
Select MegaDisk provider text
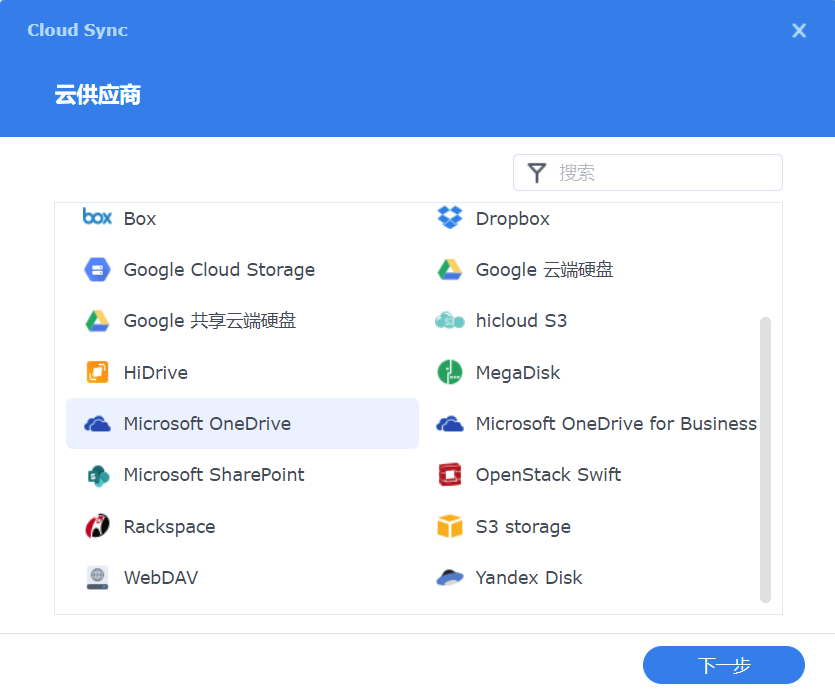coord(518,373)
